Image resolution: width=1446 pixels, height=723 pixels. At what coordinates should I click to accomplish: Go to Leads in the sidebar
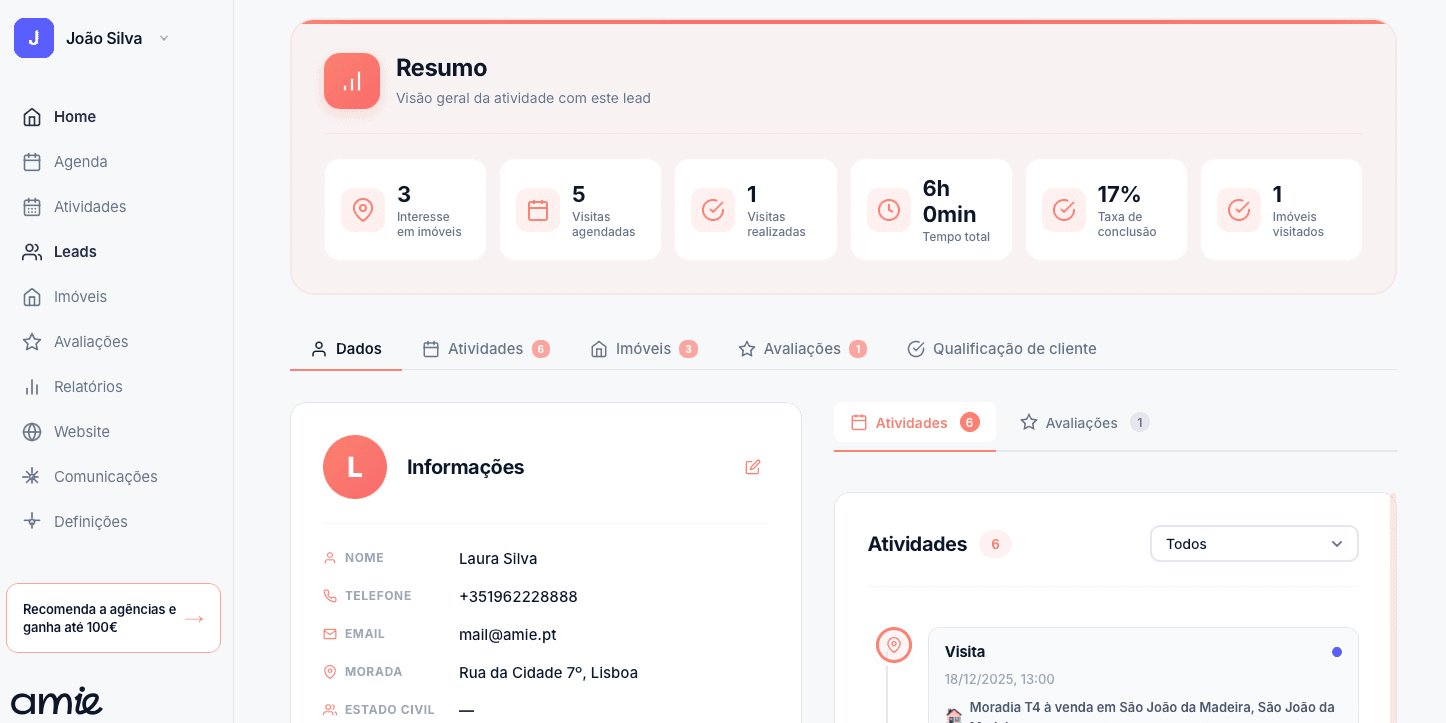(75, 252)
